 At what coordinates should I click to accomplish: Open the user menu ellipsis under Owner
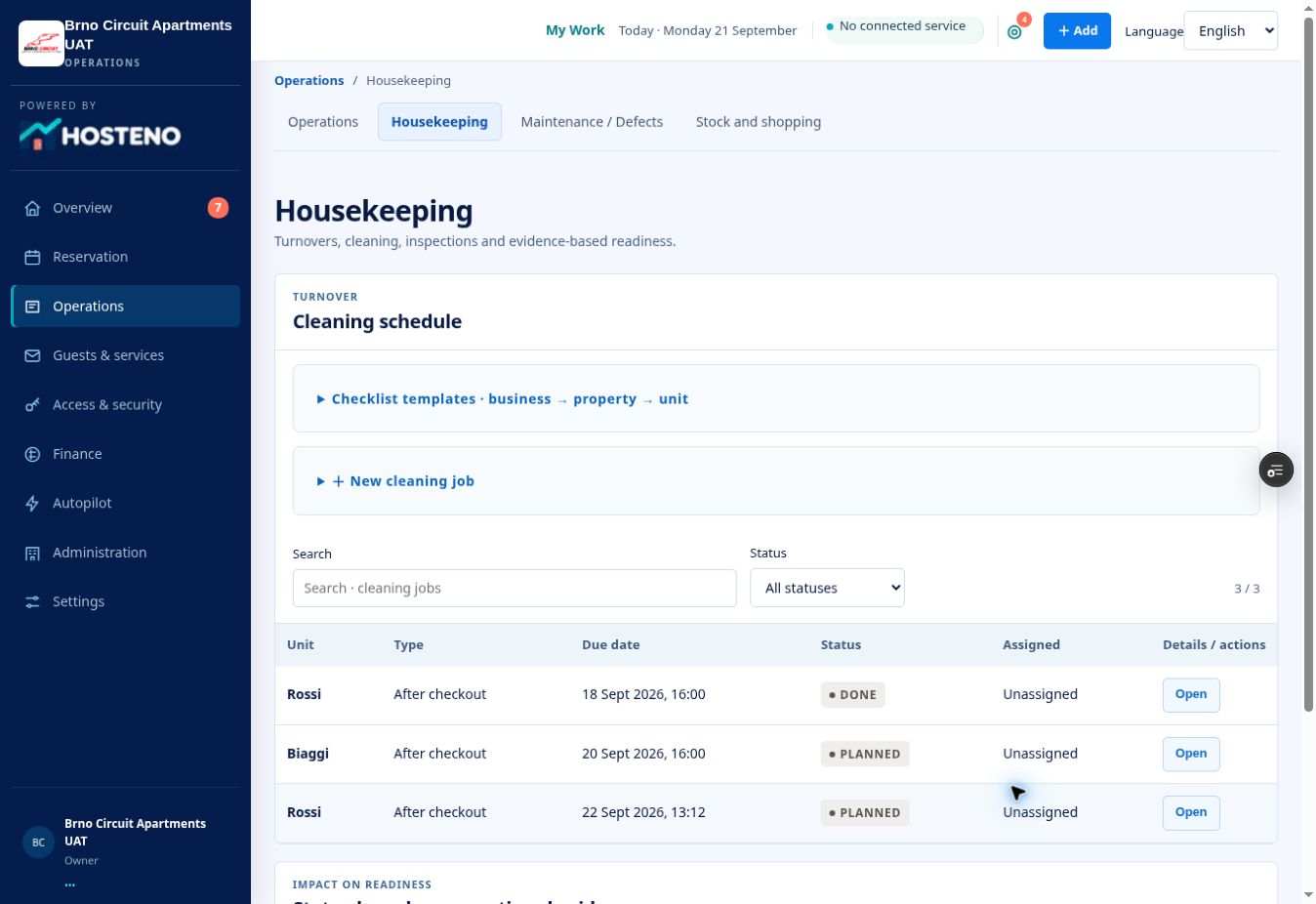pos(69,883)
